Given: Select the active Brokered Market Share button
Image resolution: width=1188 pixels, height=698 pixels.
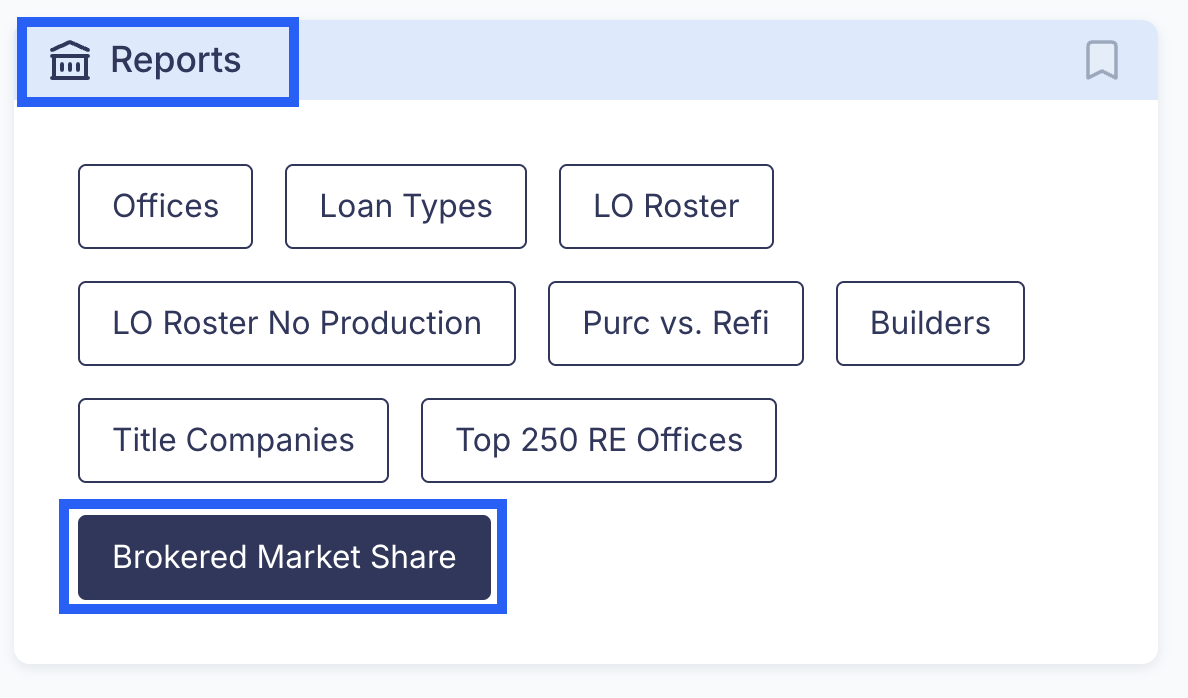Looking at the screenshot, I should click(284, 557).
